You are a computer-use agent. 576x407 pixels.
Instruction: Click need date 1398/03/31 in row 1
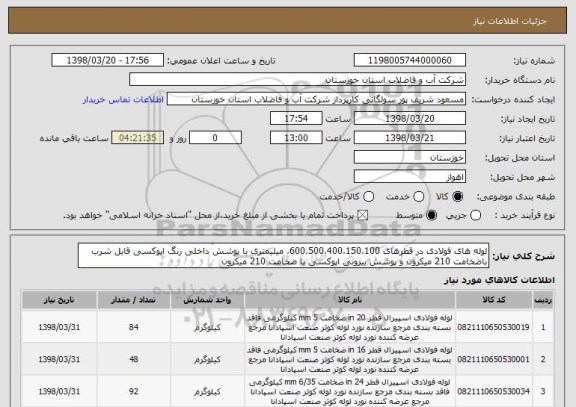59,327
